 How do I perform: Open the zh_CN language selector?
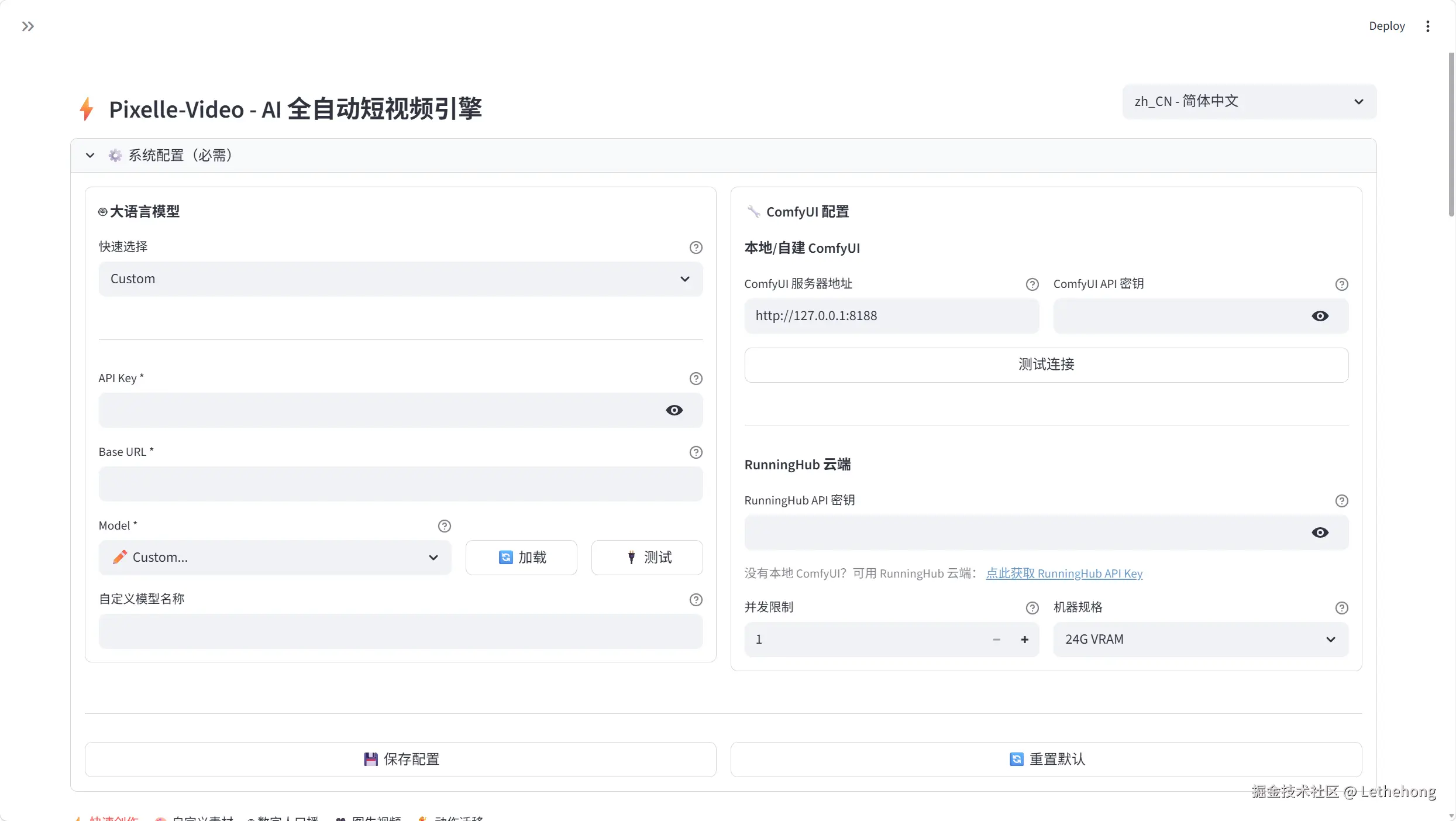pyautogui.click(x=1249, y=102)
